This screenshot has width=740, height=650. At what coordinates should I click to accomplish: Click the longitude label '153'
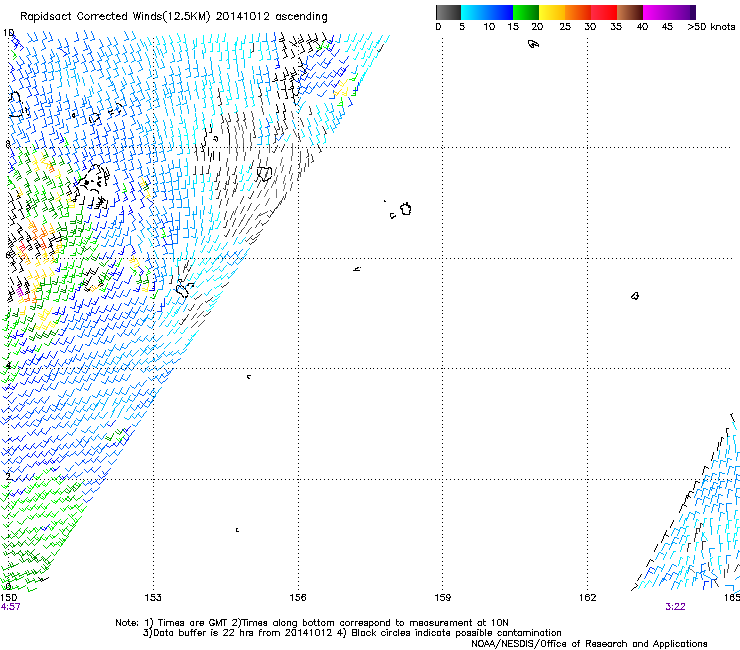(x=153, y=598)
